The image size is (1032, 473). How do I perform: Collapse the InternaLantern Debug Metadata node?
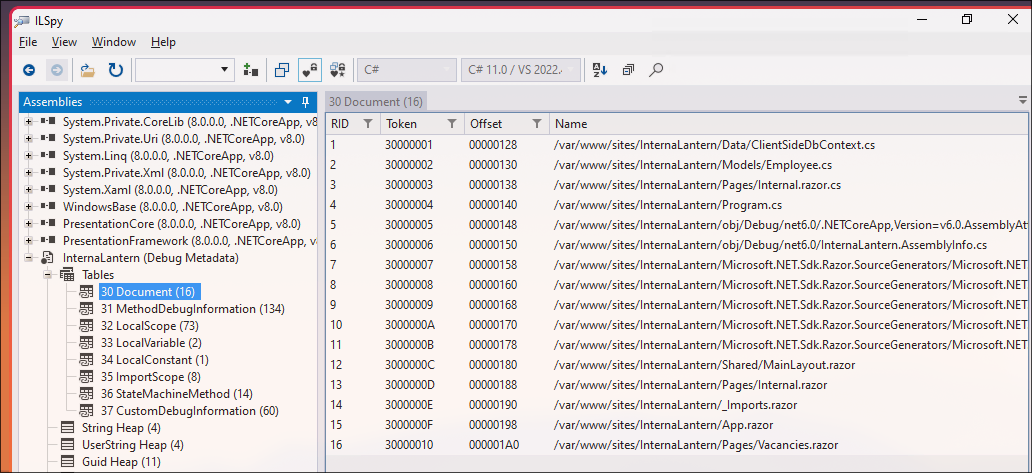point(29,258)
